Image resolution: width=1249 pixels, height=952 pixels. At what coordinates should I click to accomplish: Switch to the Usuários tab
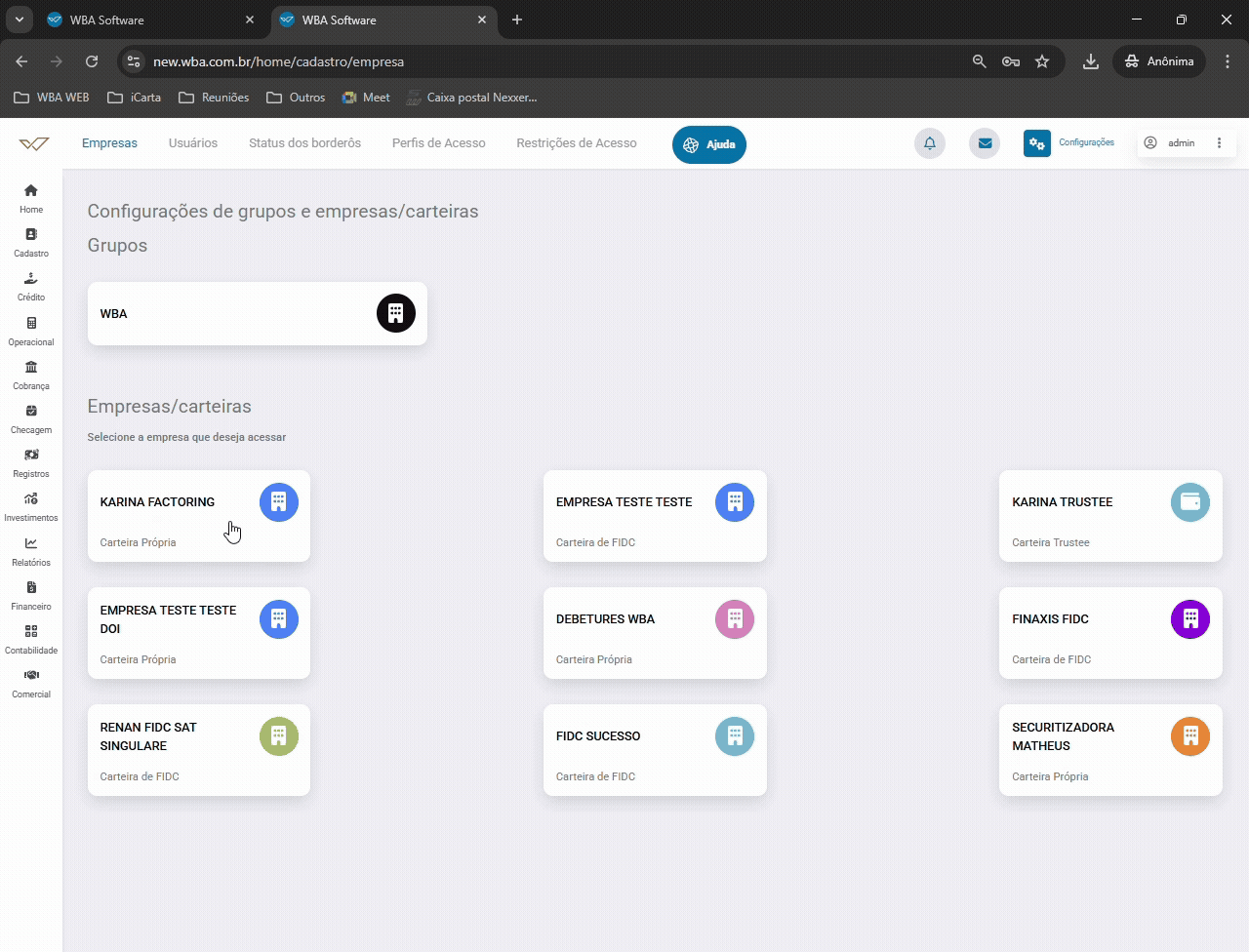[x=193, y=143]
